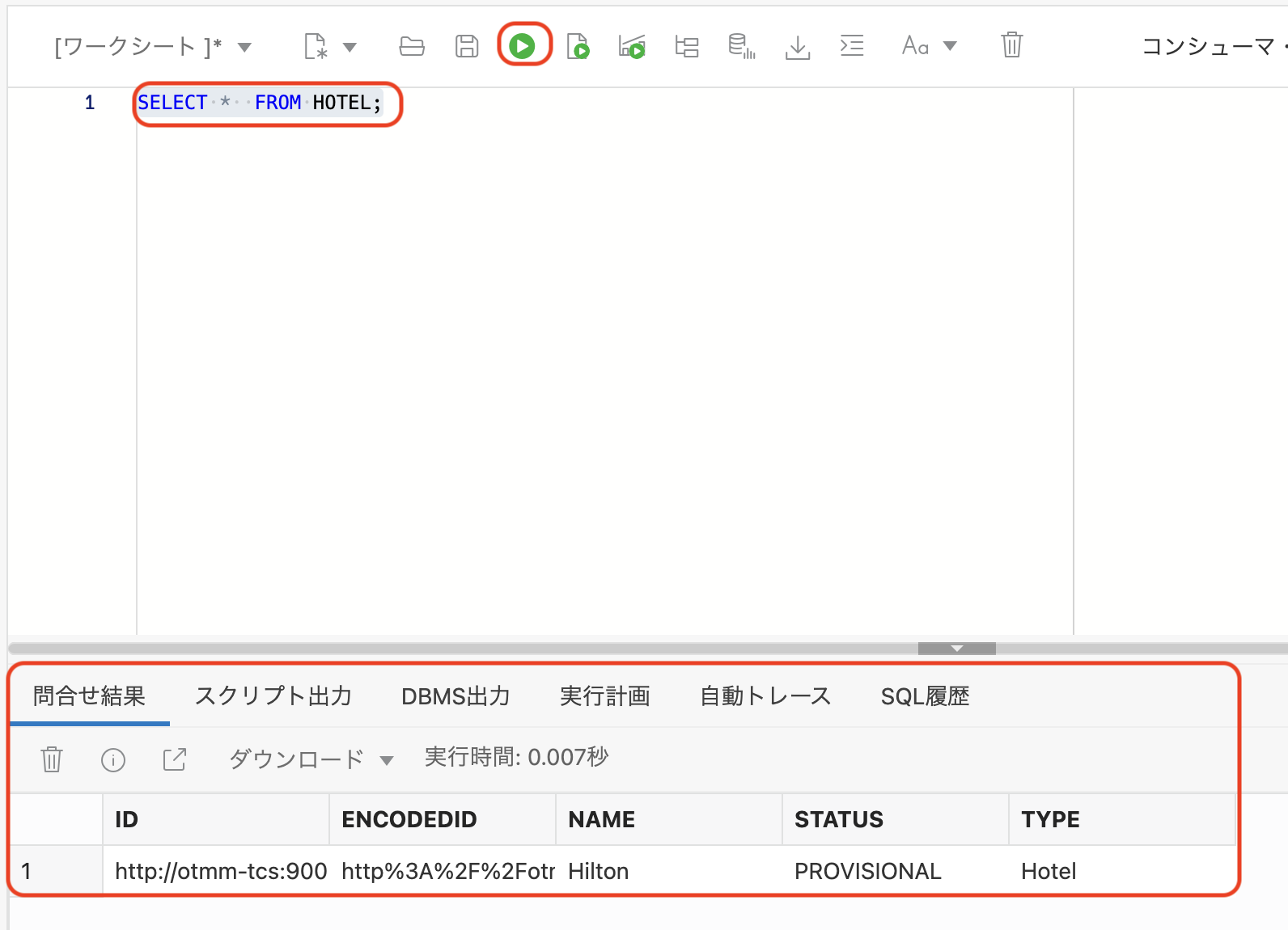Collapse results pane with splitter arrow
The image size is (1288, 930).
click(x=956, y=649)
